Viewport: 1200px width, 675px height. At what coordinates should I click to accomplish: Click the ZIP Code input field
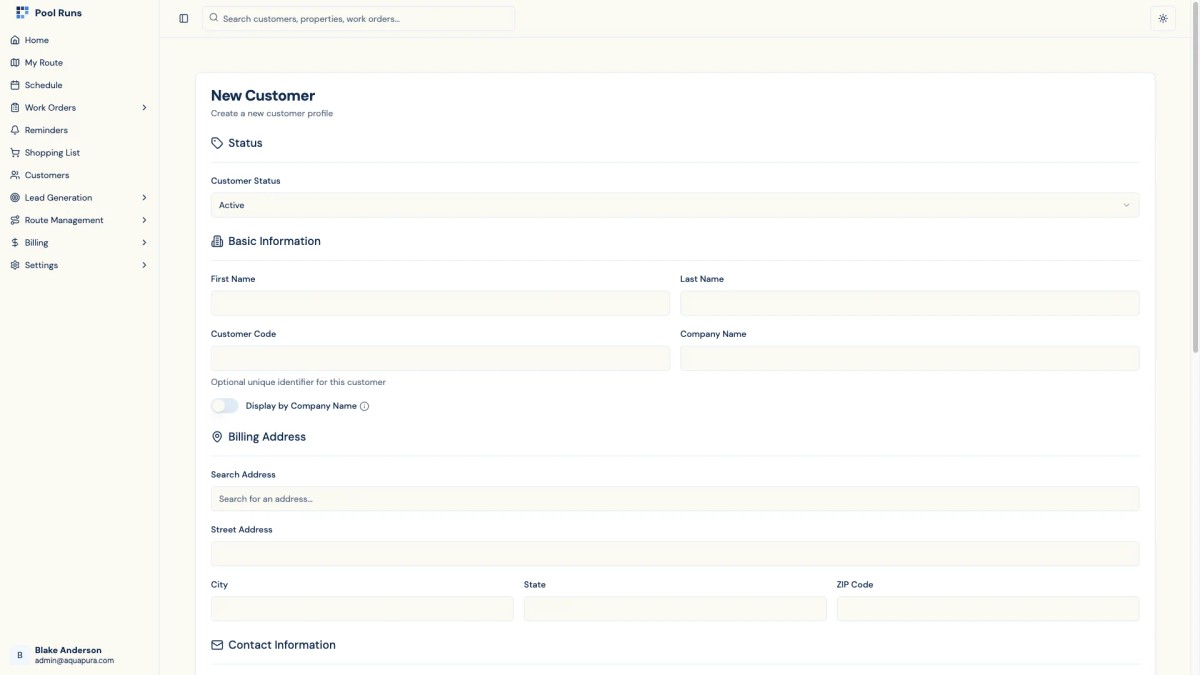click(x=988, y=609)
